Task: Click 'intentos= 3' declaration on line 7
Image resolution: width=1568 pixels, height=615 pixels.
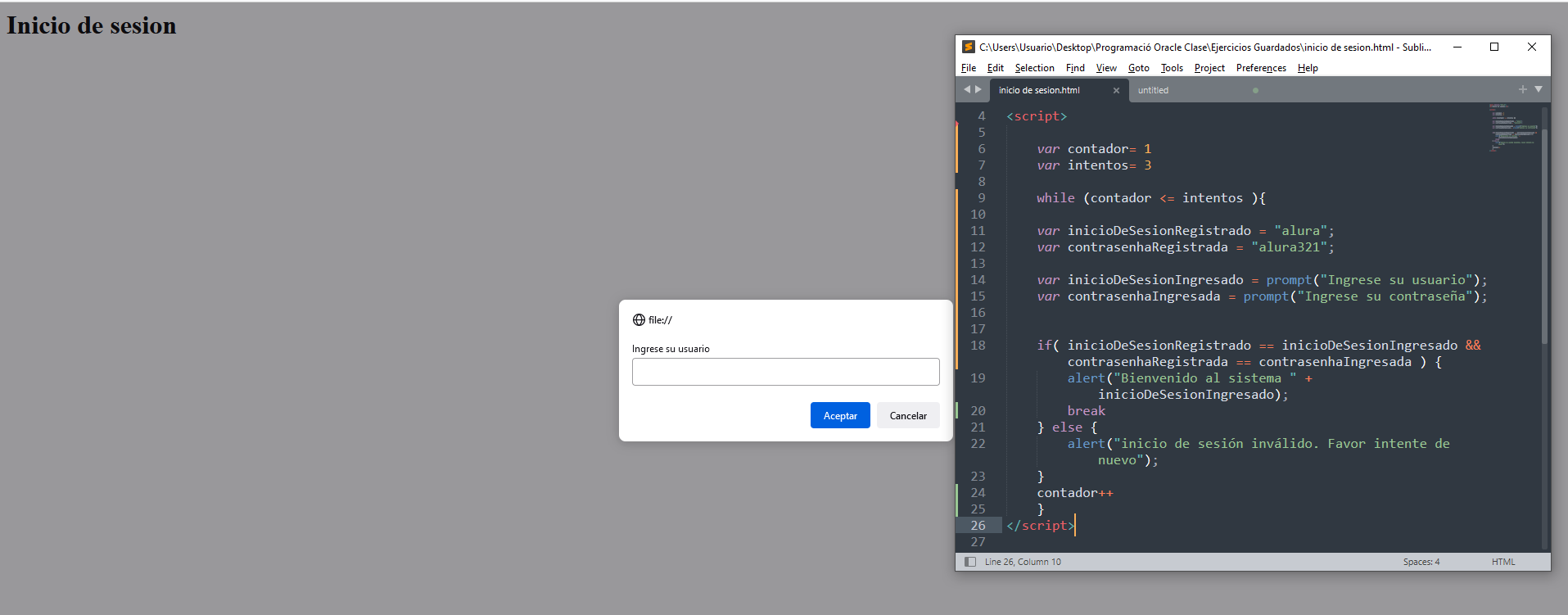Action: [1109, 165]
